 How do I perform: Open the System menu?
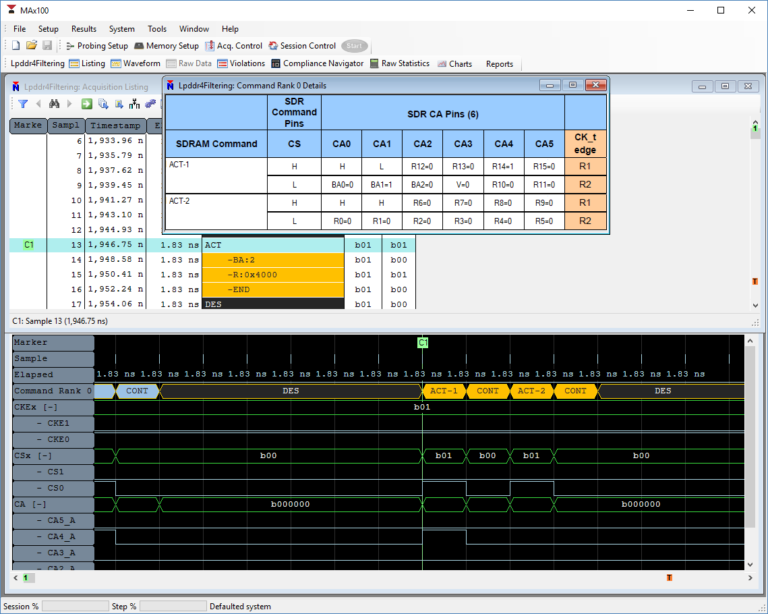click(121, 29)
